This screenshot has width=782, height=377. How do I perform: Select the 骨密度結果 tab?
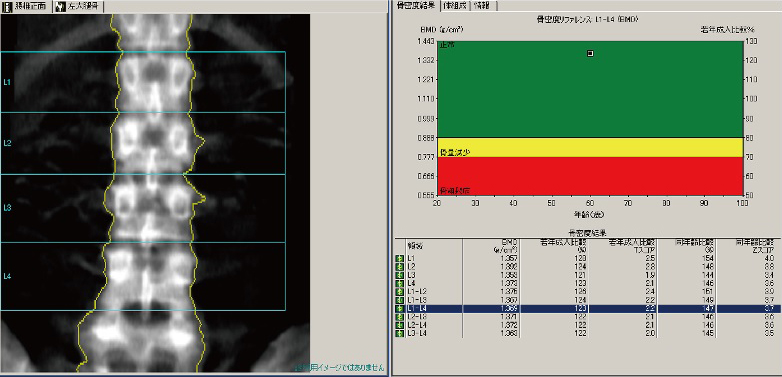click(x=415, y=5)
